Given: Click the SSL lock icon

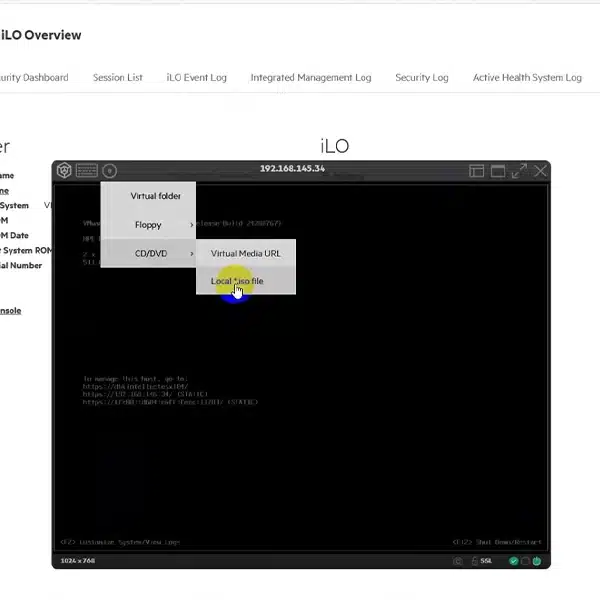Looking at the screenshot, I should [x=472, y=561].
